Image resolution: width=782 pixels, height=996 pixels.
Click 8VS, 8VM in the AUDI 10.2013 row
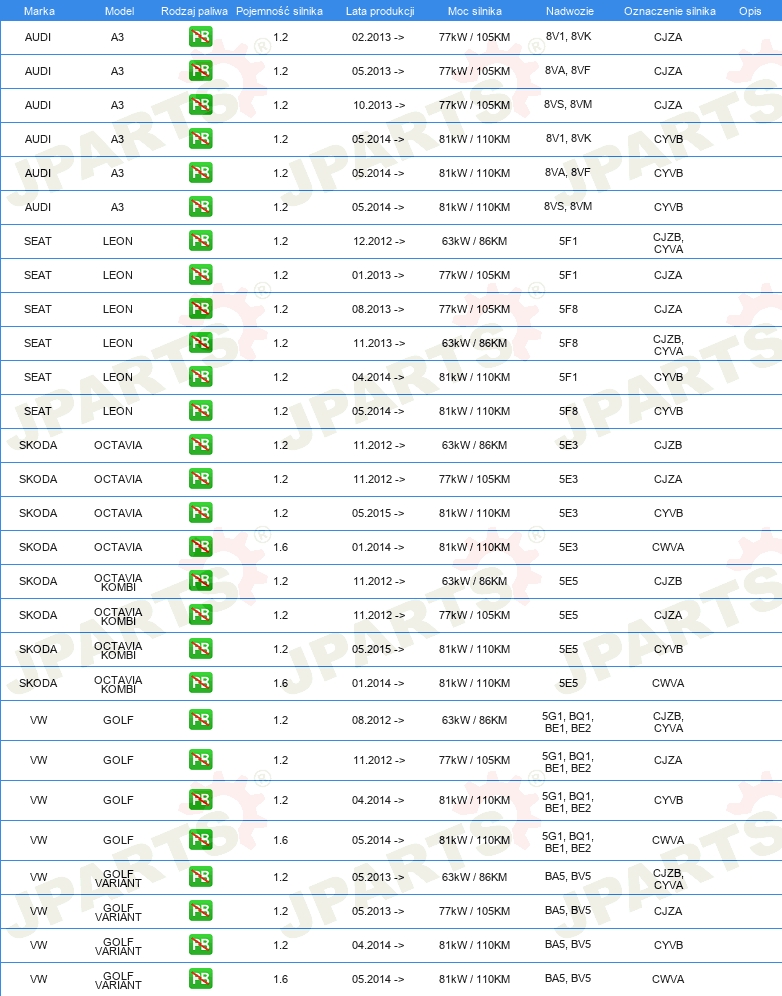568,104
